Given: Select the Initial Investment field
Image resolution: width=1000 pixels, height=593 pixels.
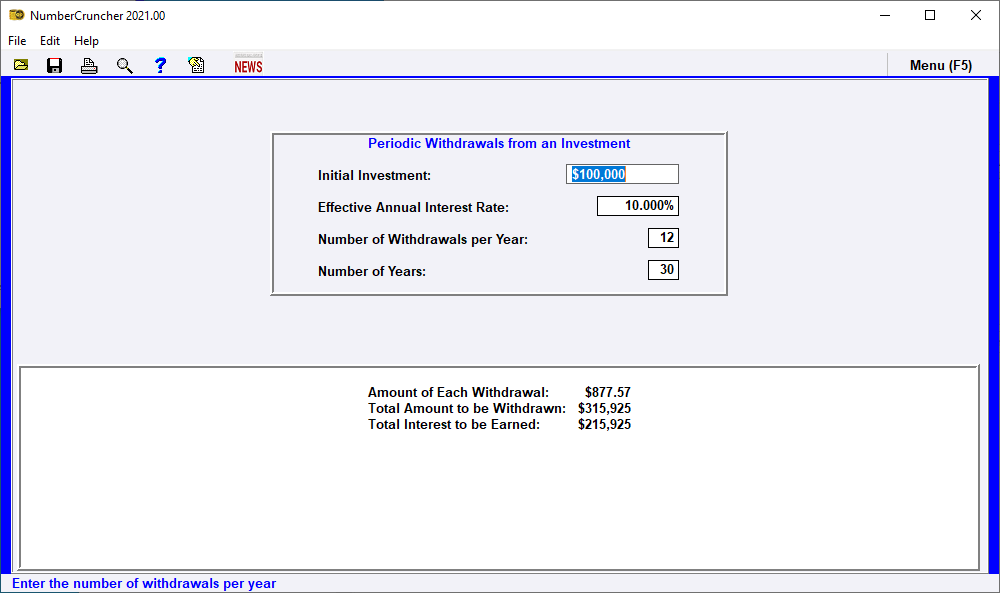Looking at the screenshot, I should pyautogui.click(x=622, y=174).
